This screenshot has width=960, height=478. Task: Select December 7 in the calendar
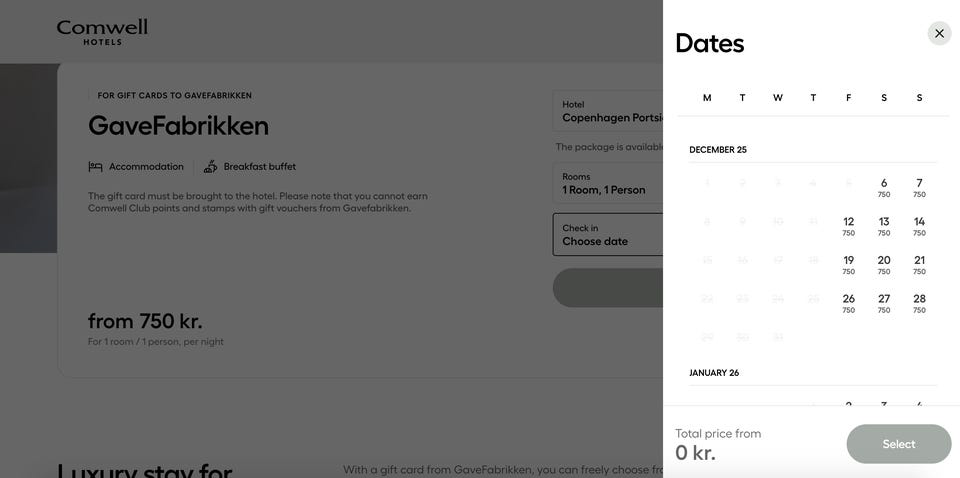[x=919, y=187]
